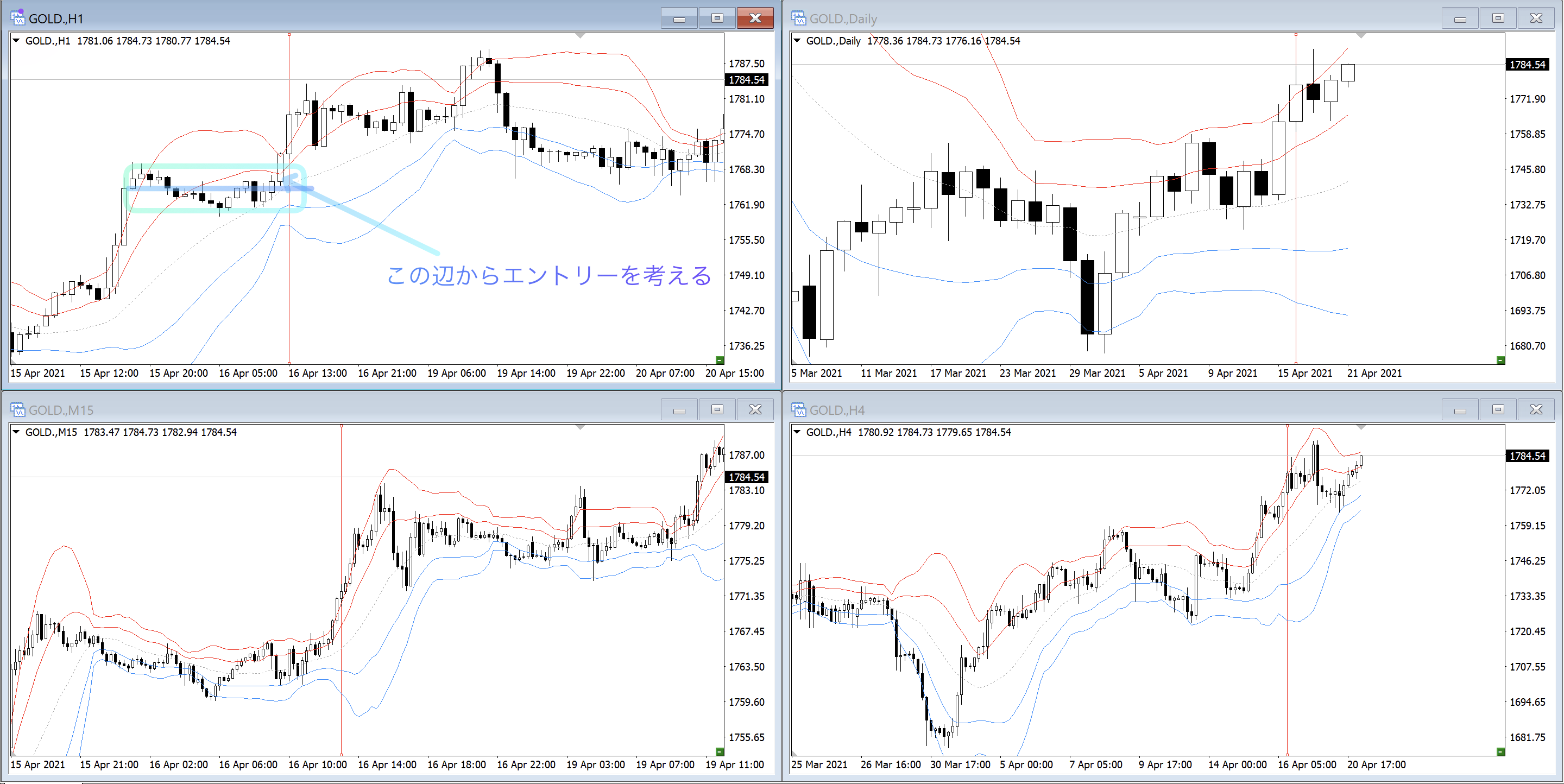Maximize the GOLD.,Daily chart window

(x=1498, y=18)
